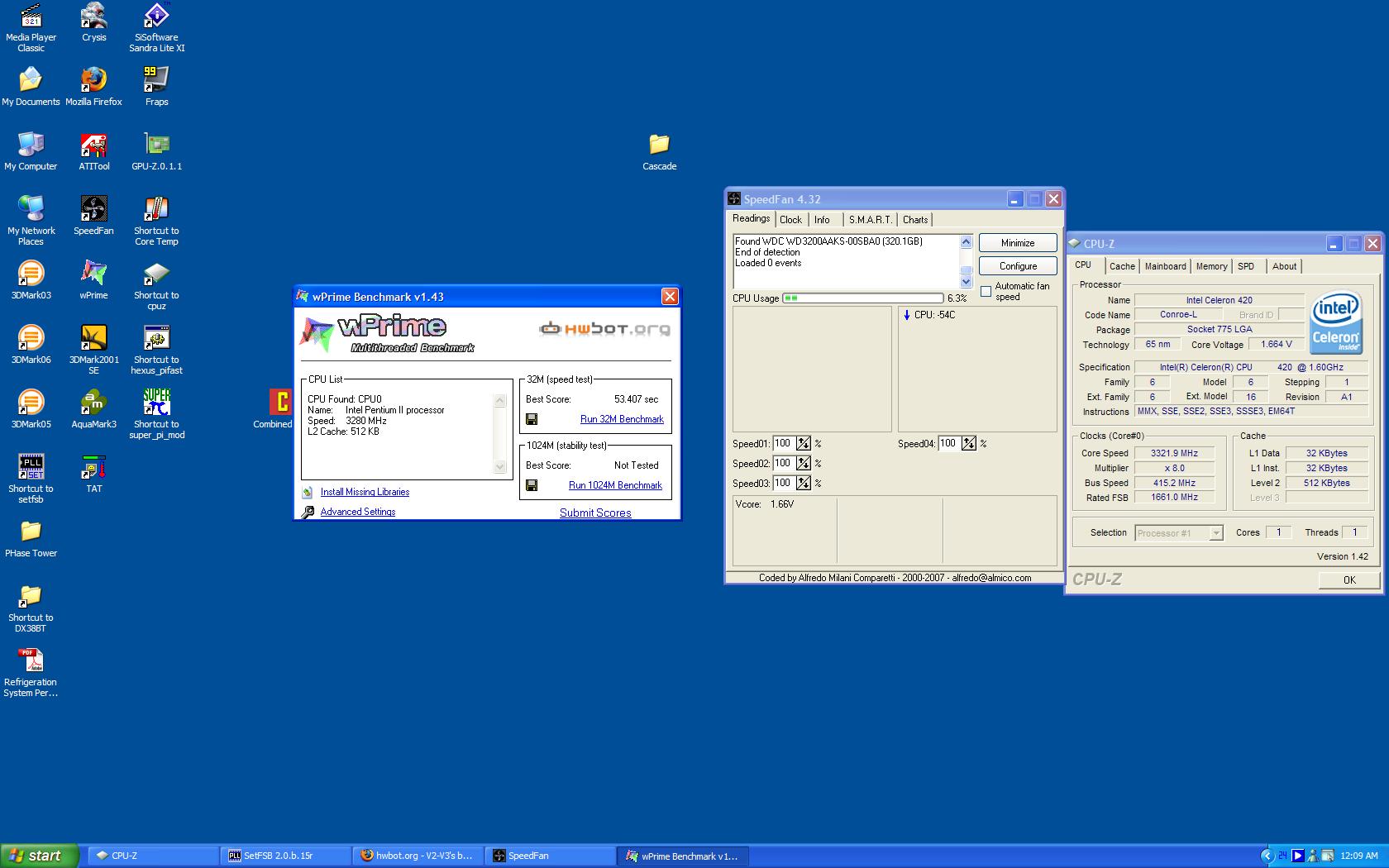1389x868 pixels.
Task: Switch to CPU-Z Cache tab
Action: click(1122, 266)
